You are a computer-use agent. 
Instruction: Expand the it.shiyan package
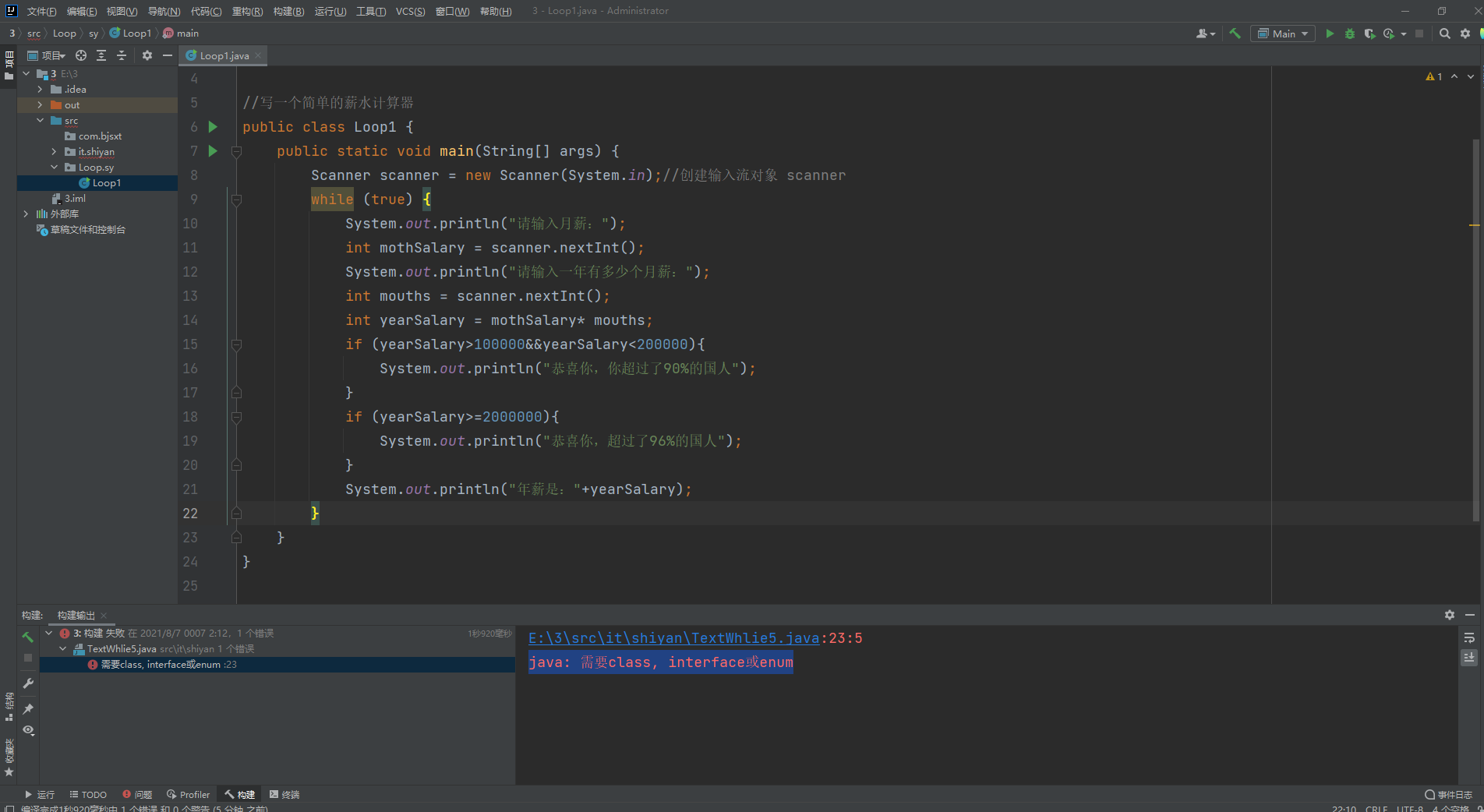click(54, 152)
